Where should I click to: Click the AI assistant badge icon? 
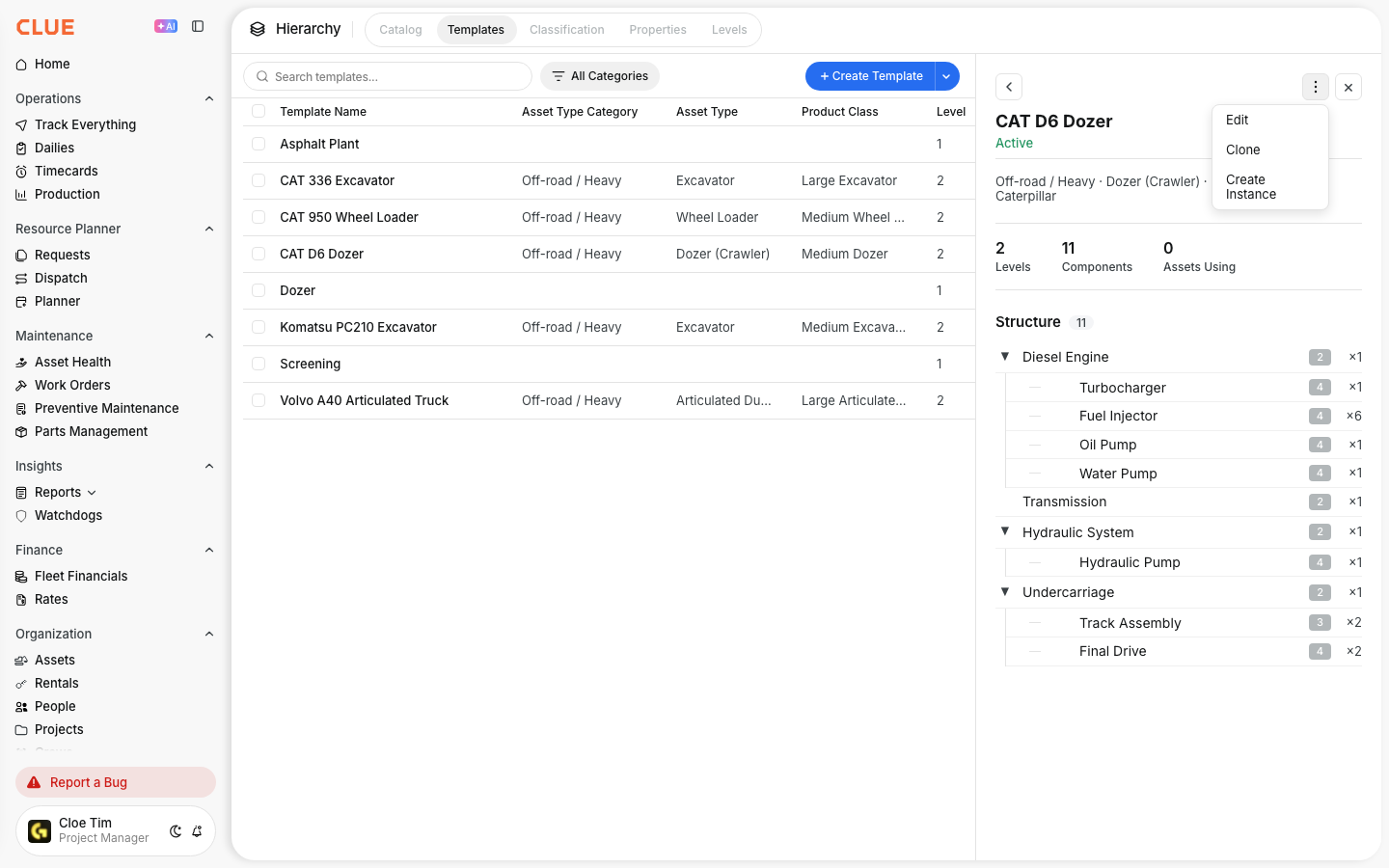point(166,26)
